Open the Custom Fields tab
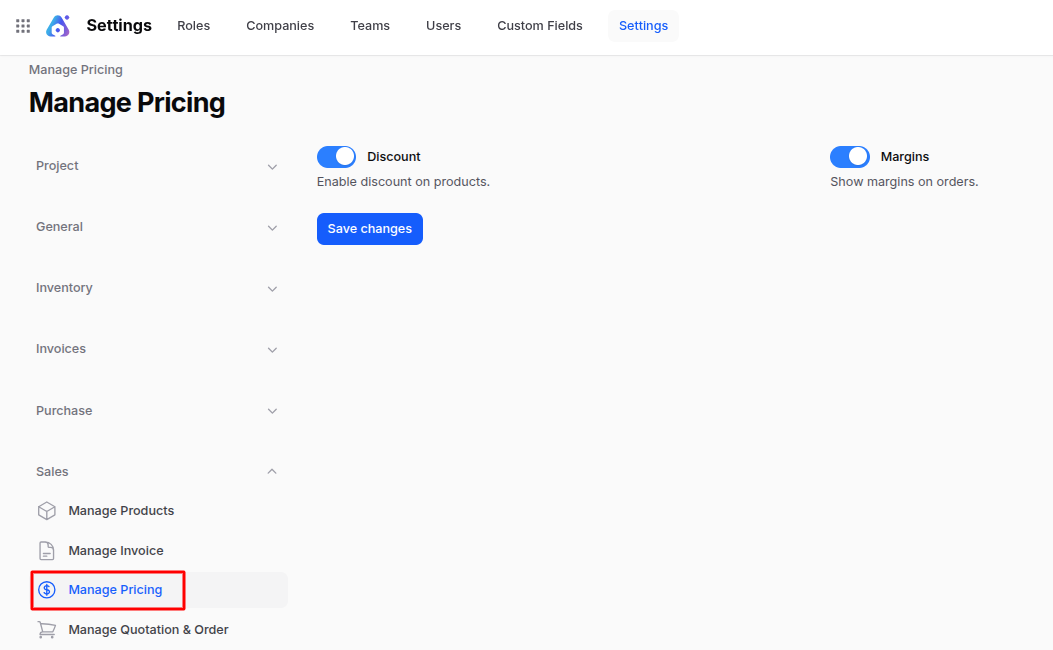 click(x=539, y=26)
